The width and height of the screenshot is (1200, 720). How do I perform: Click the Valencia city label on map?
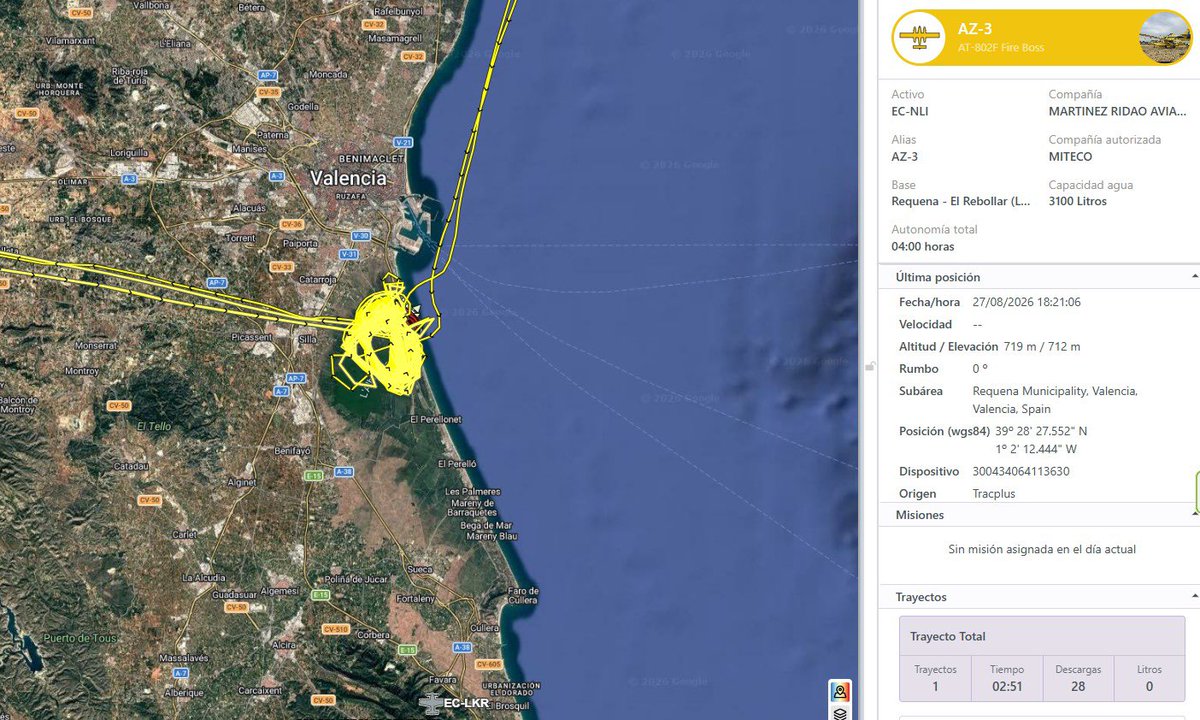[x=348, y=178]
